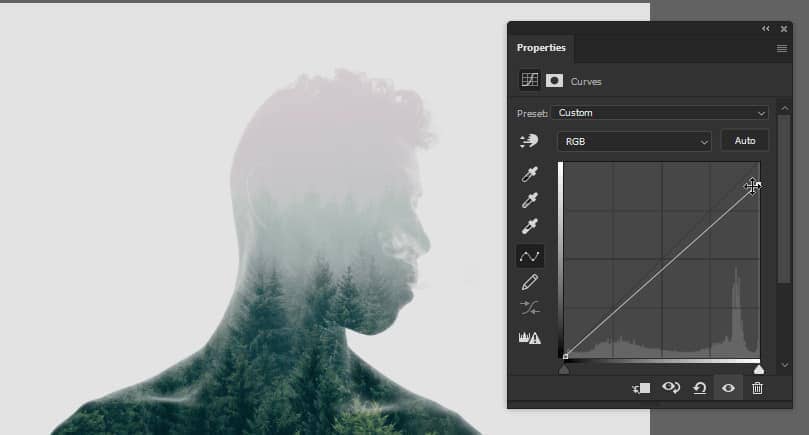Select the layer mask icon

click(554, 80)
